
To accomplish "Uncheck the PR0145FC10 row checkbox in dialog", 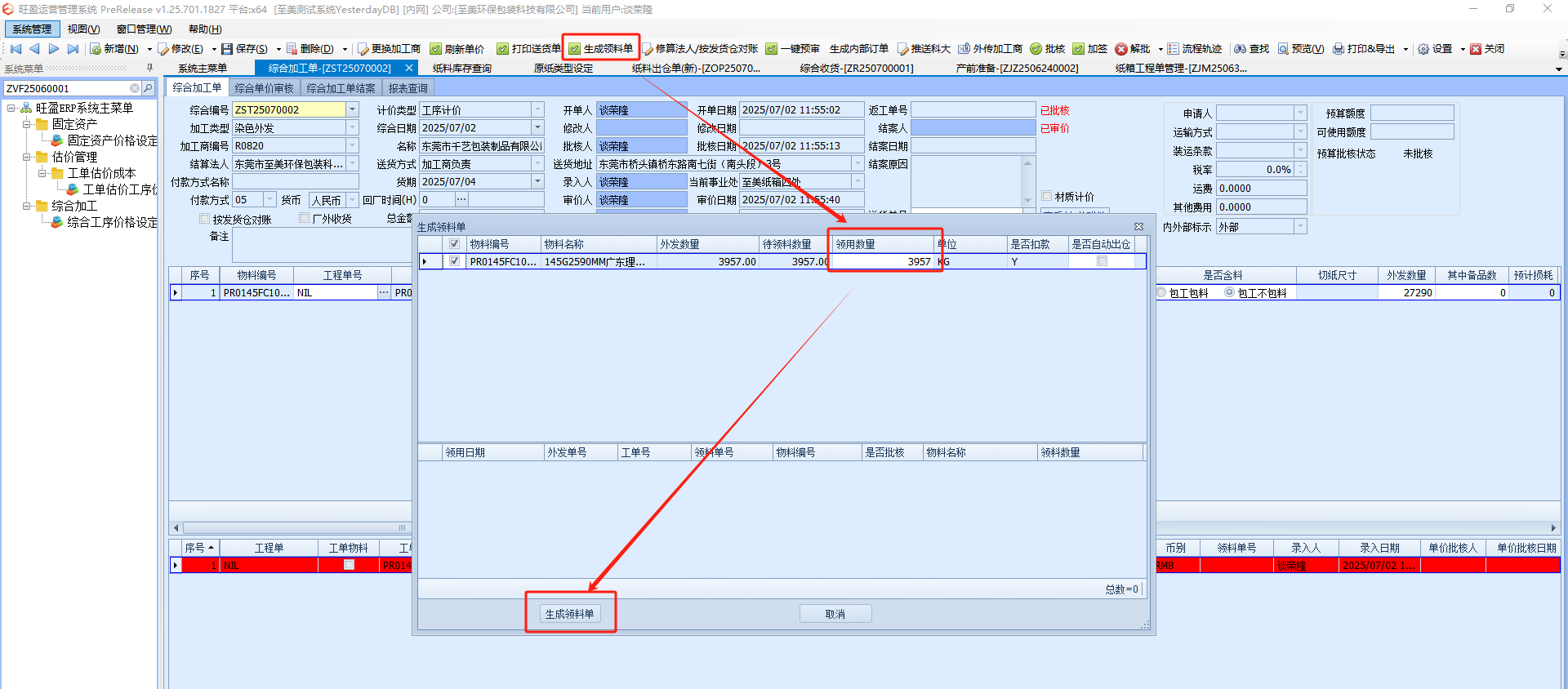I will click(455, 261).
